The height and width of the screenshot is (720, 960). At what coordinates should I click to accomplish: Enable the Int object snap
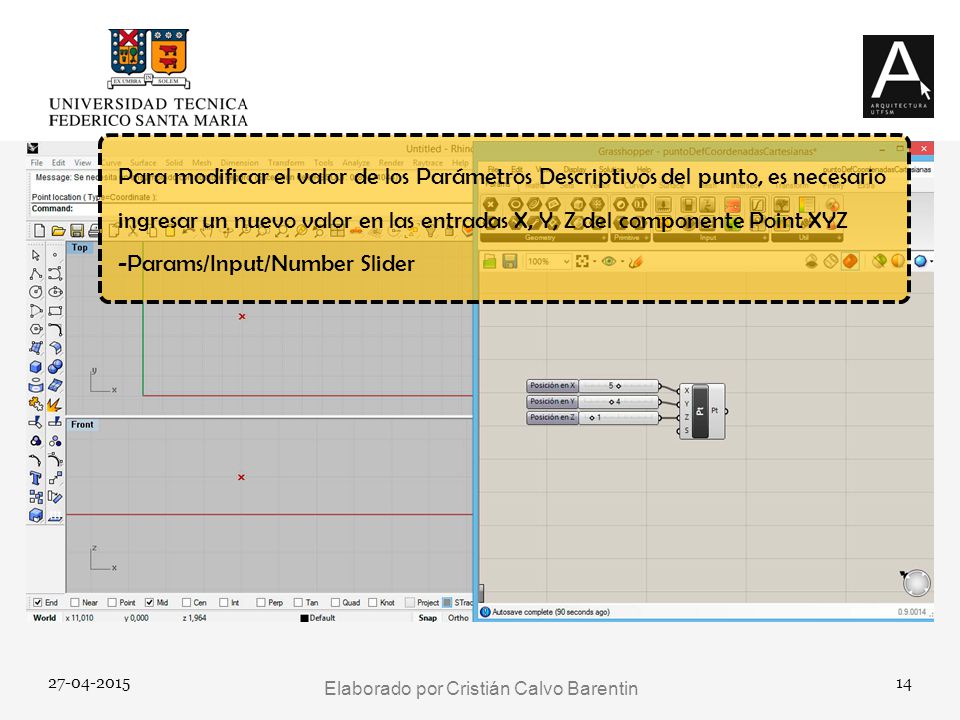[x=223, y=602]
